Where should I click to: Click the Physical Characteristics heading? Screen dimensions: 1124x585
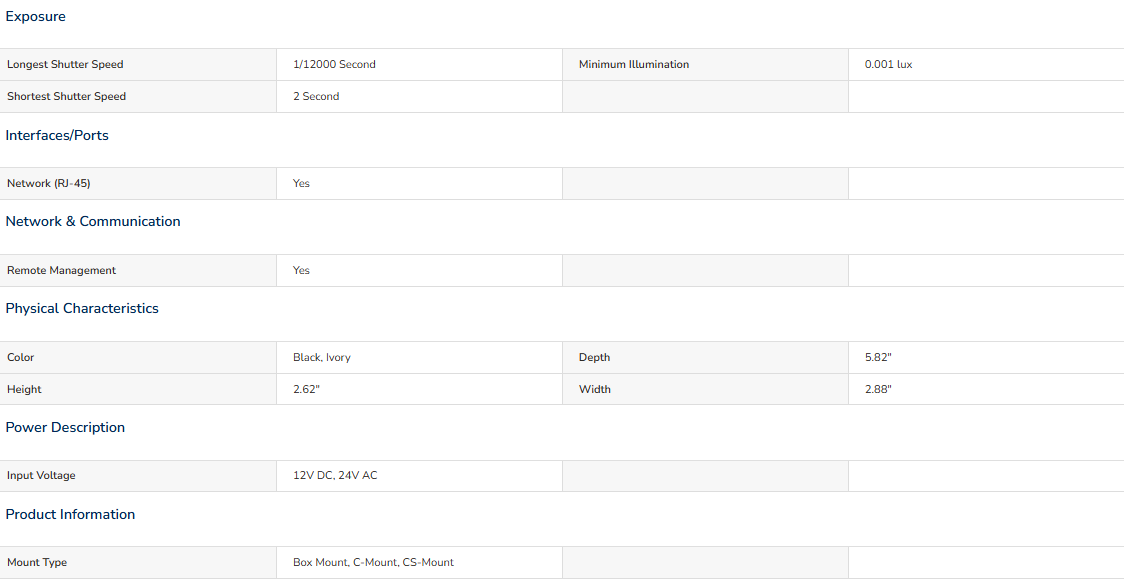[x=82, y=308]
